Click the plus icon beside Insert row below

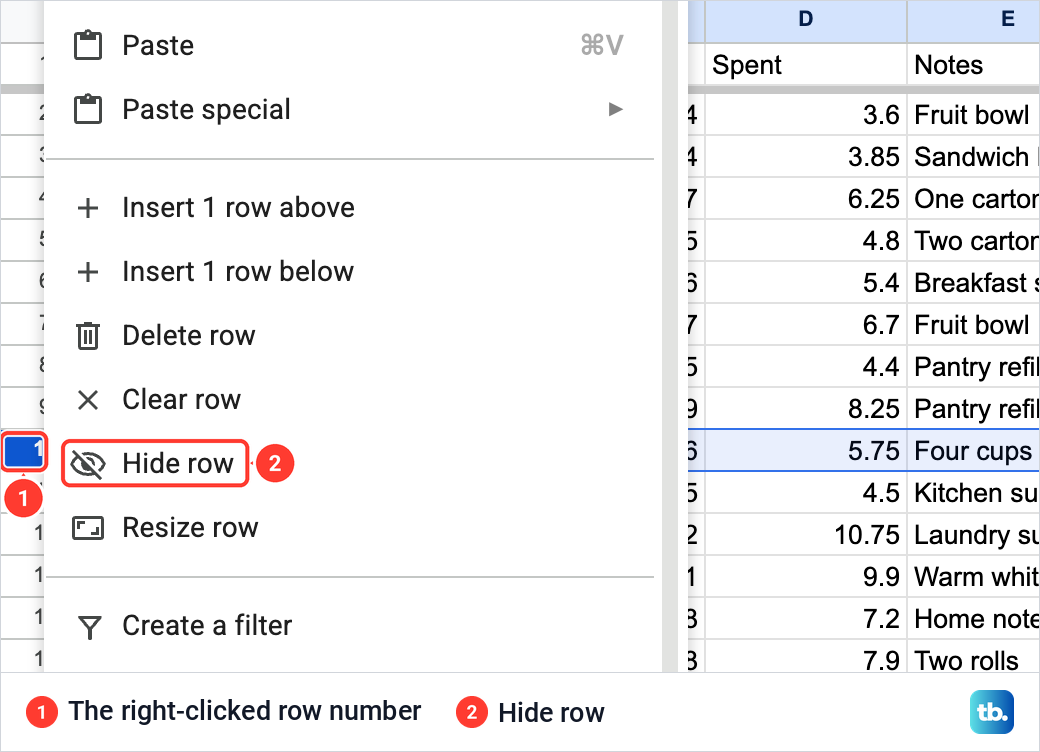[88, 272]
